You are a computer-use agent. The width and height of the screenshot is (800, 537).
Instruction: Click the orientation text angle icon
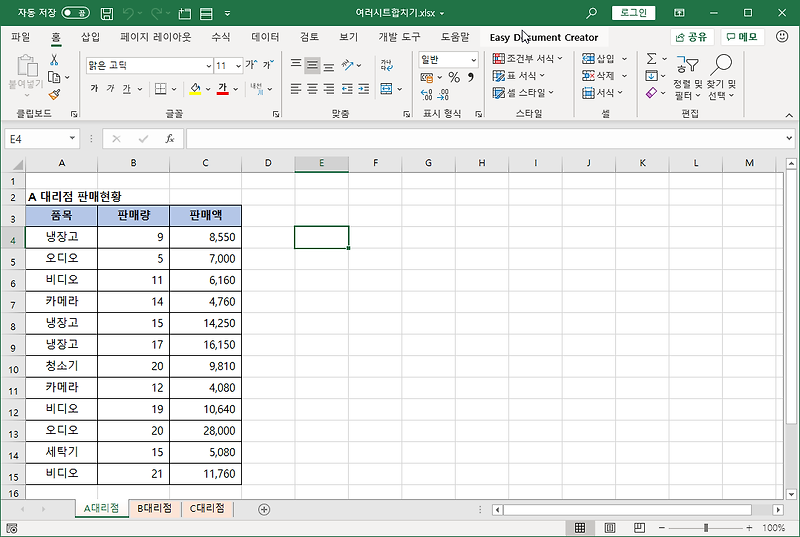click(347, 65)
